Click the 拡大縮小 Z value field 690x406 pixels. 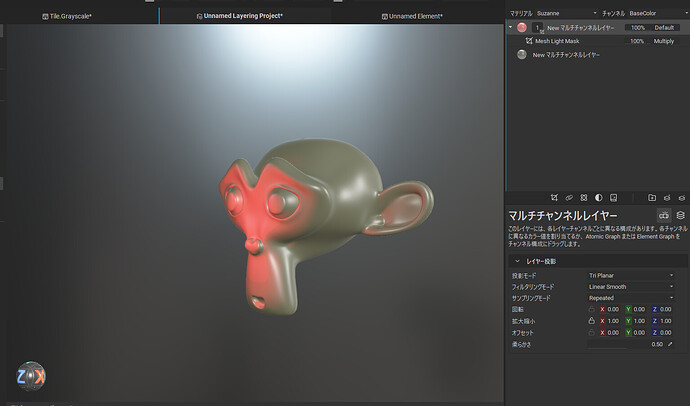[x=666, y=321]
